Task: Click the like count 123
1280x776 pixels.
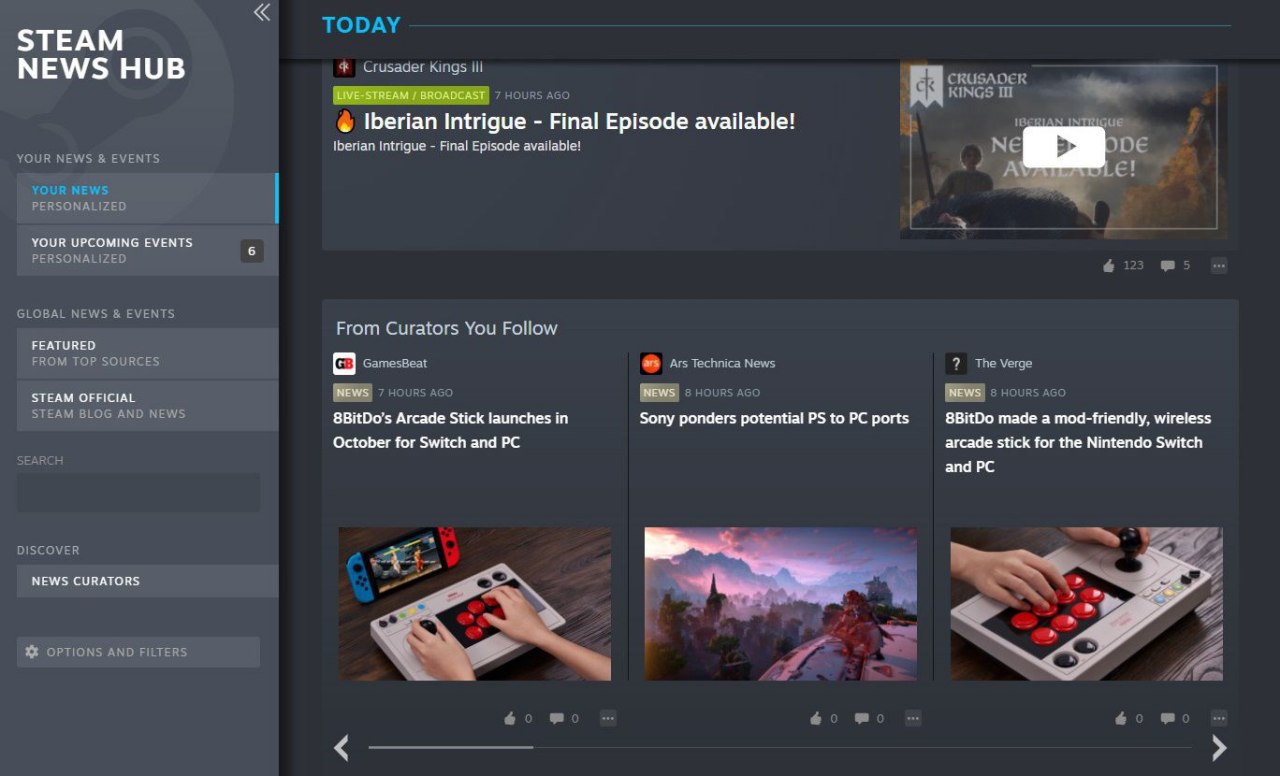Action: 1133,266
